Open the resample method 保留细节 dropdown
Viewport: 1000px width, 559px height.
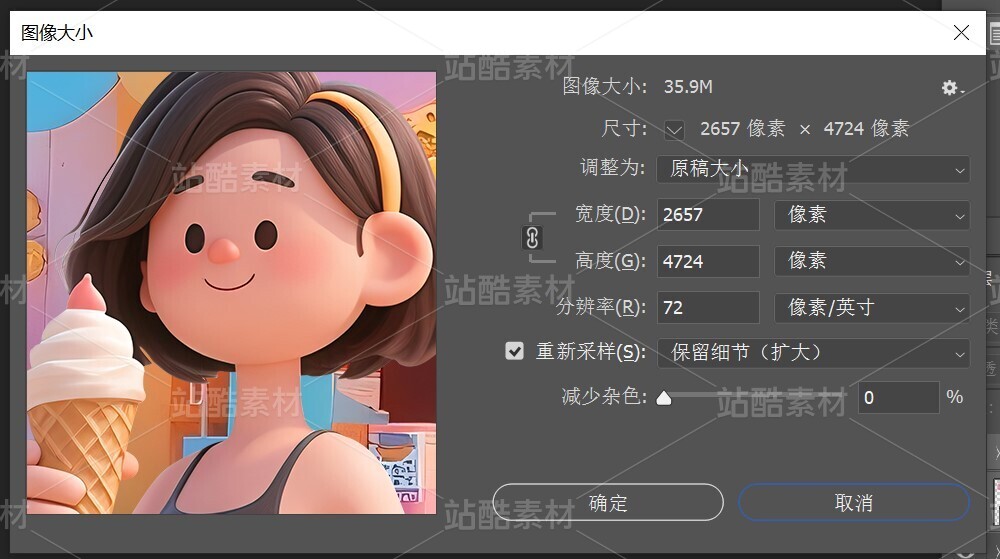[813, 352]
